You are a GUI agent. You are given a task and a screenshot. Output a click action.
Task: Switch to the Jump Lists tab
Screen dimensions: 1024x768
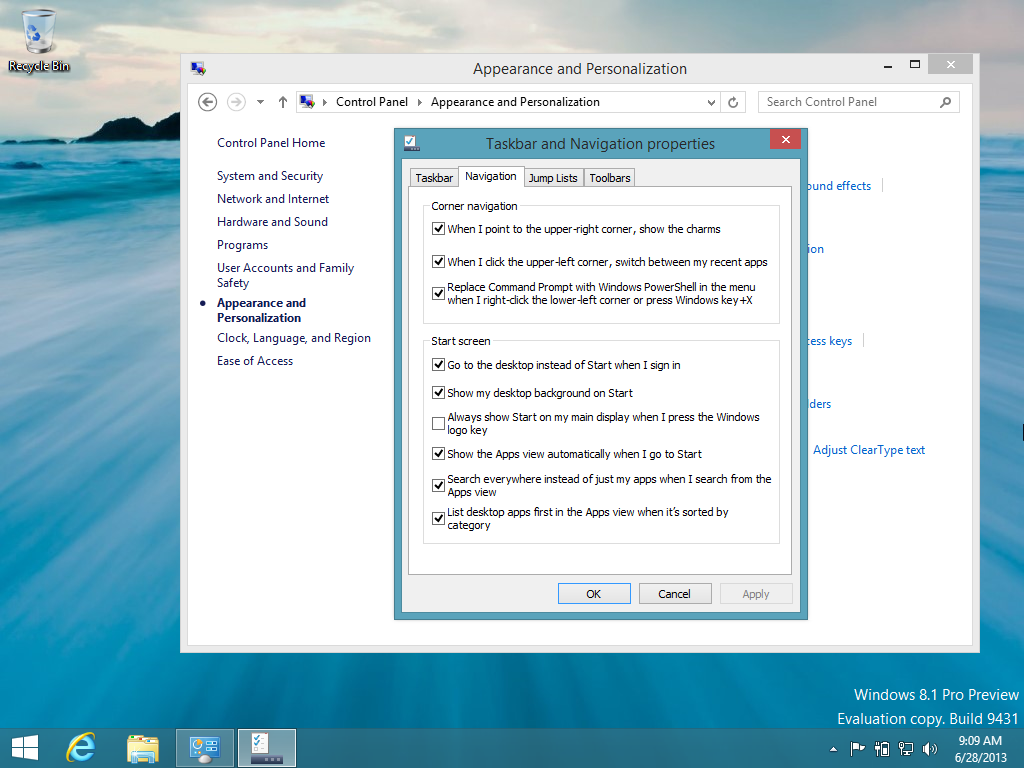553,178
